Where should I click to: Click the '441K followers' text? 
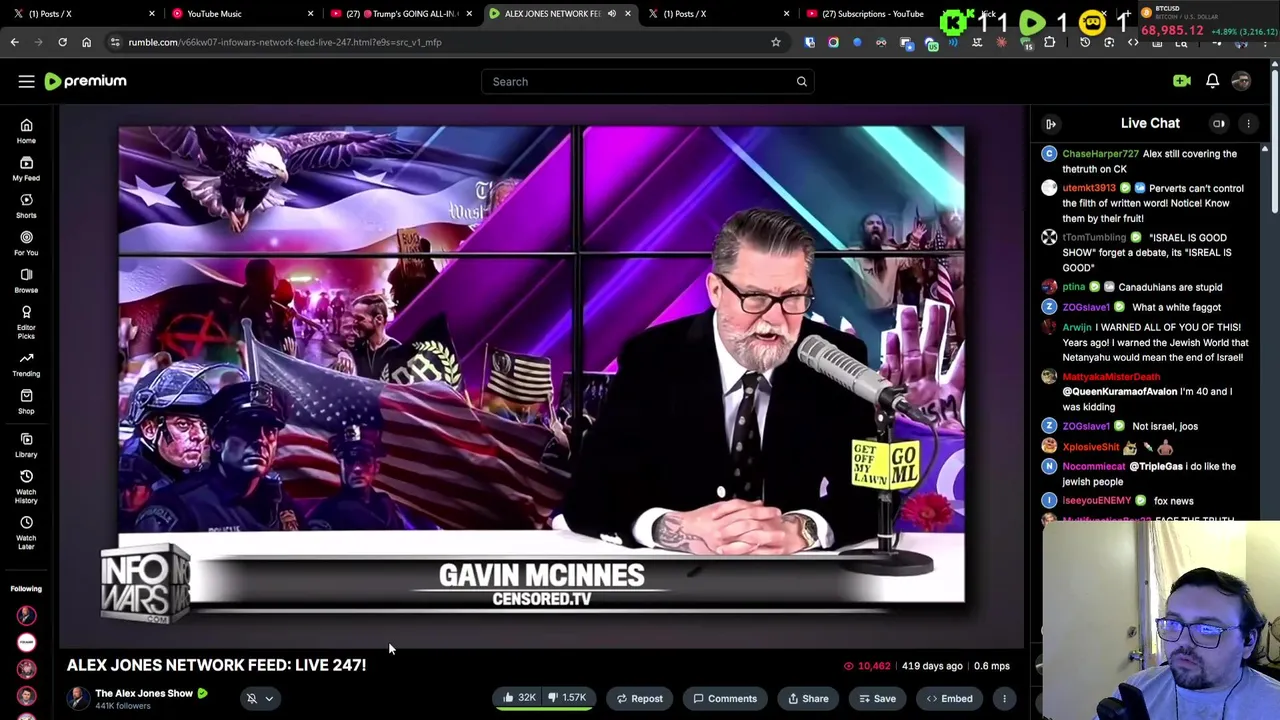tap(122, 706)
